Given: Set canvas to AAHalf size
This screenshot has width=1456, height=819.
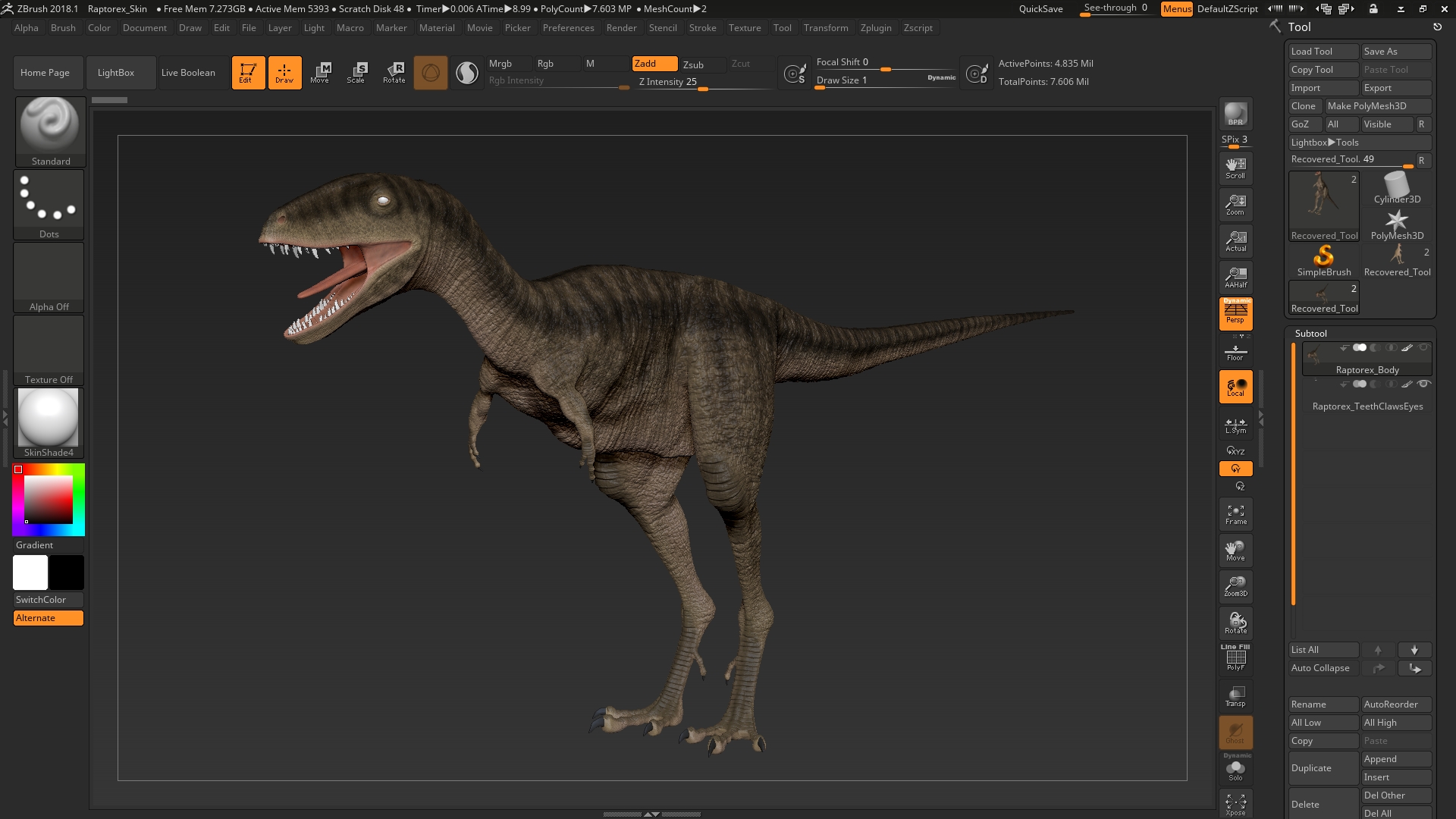Looking at the screenshot, I should pos(1235,278).
